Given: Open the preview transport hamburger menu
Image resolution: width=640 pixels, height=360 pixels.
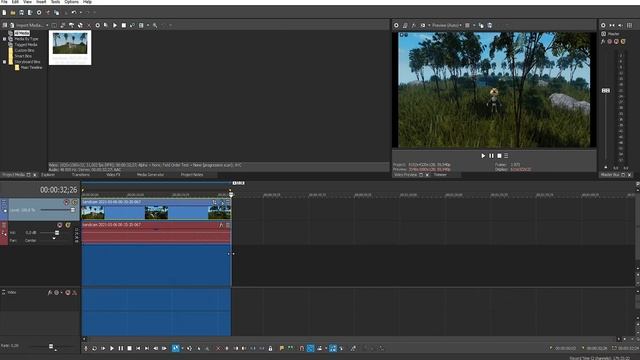Looking at the screenshot, I should 506,156.
